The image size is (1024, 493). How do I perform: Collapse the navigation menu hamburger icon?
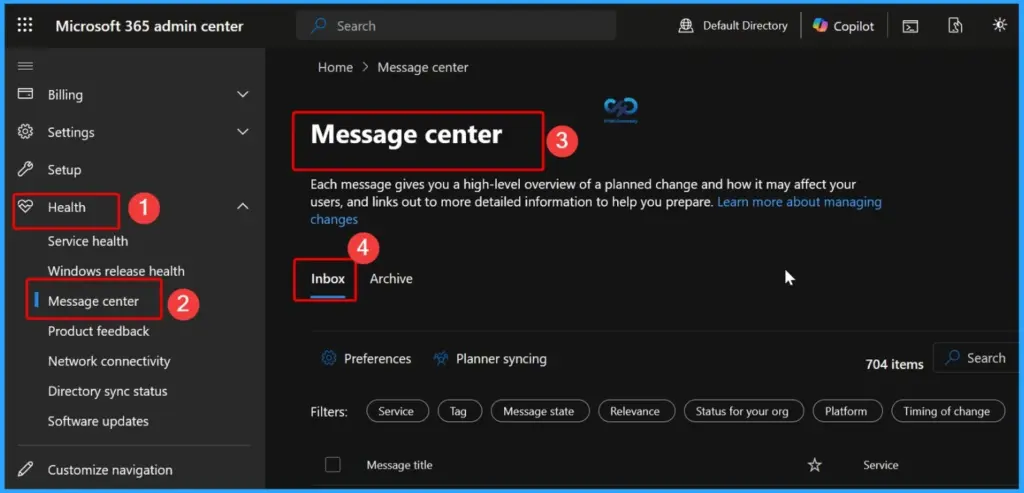coord(25,66)
